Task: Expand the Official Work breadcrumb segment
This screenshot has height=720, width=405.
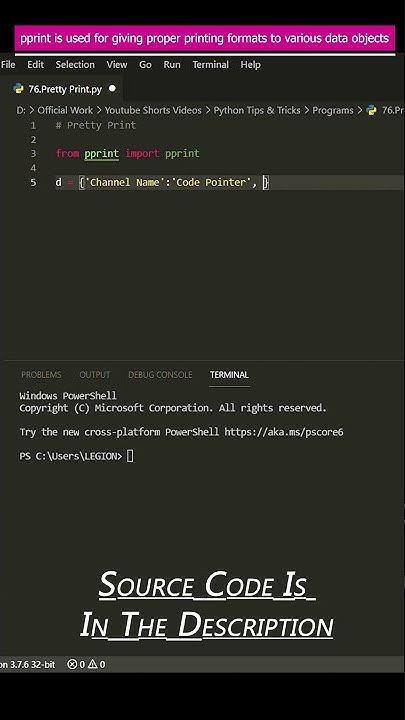Action: [65, 110]
